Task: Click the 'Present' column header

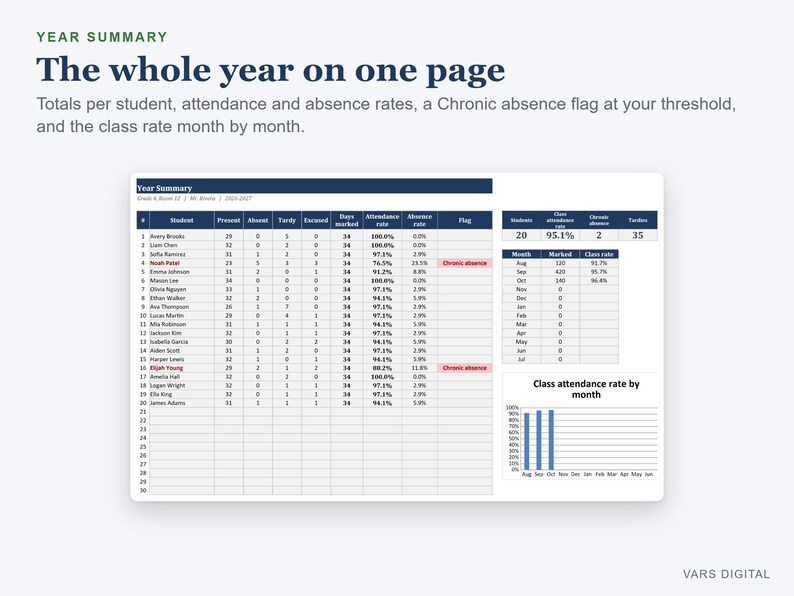Action: pyautogui.click(x=229, y=220)
